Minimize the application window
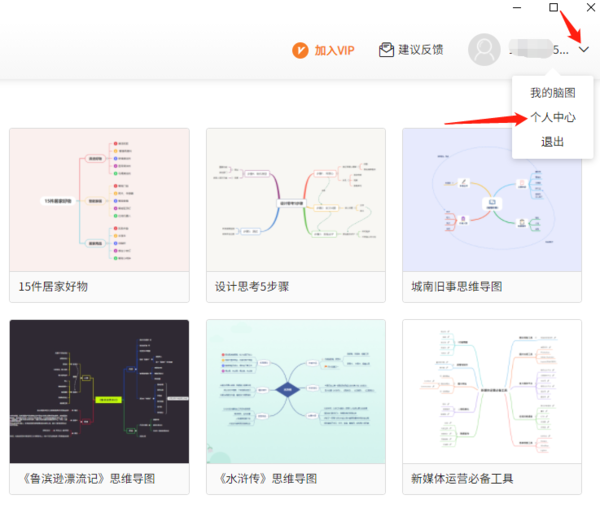The image size is (600, 508). (517, 8)
